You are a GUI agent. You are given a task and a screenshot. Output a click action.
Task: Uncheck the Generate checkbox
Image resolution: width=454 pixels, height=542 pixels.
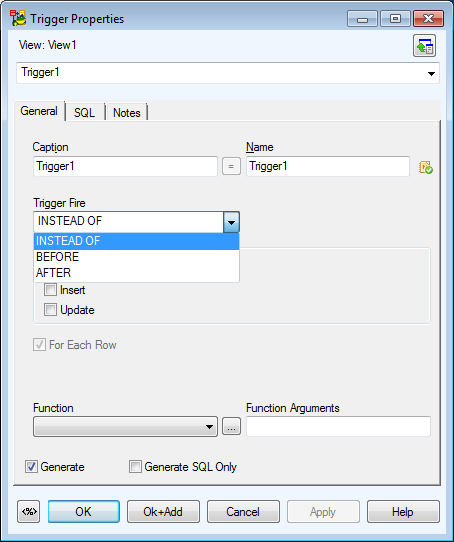(x=31, y=467)
